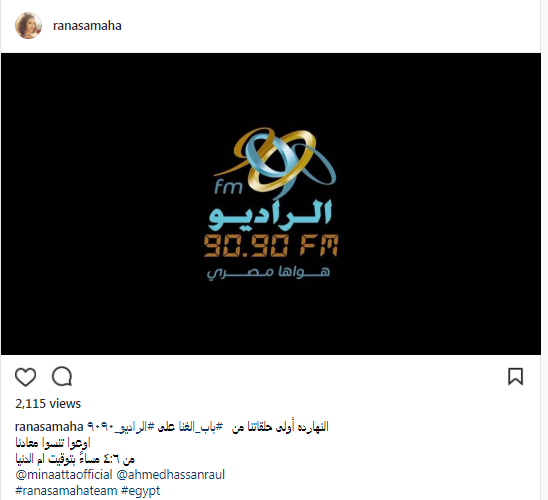Click the ranasamaha name in the caption

click(x=49, y=427)
